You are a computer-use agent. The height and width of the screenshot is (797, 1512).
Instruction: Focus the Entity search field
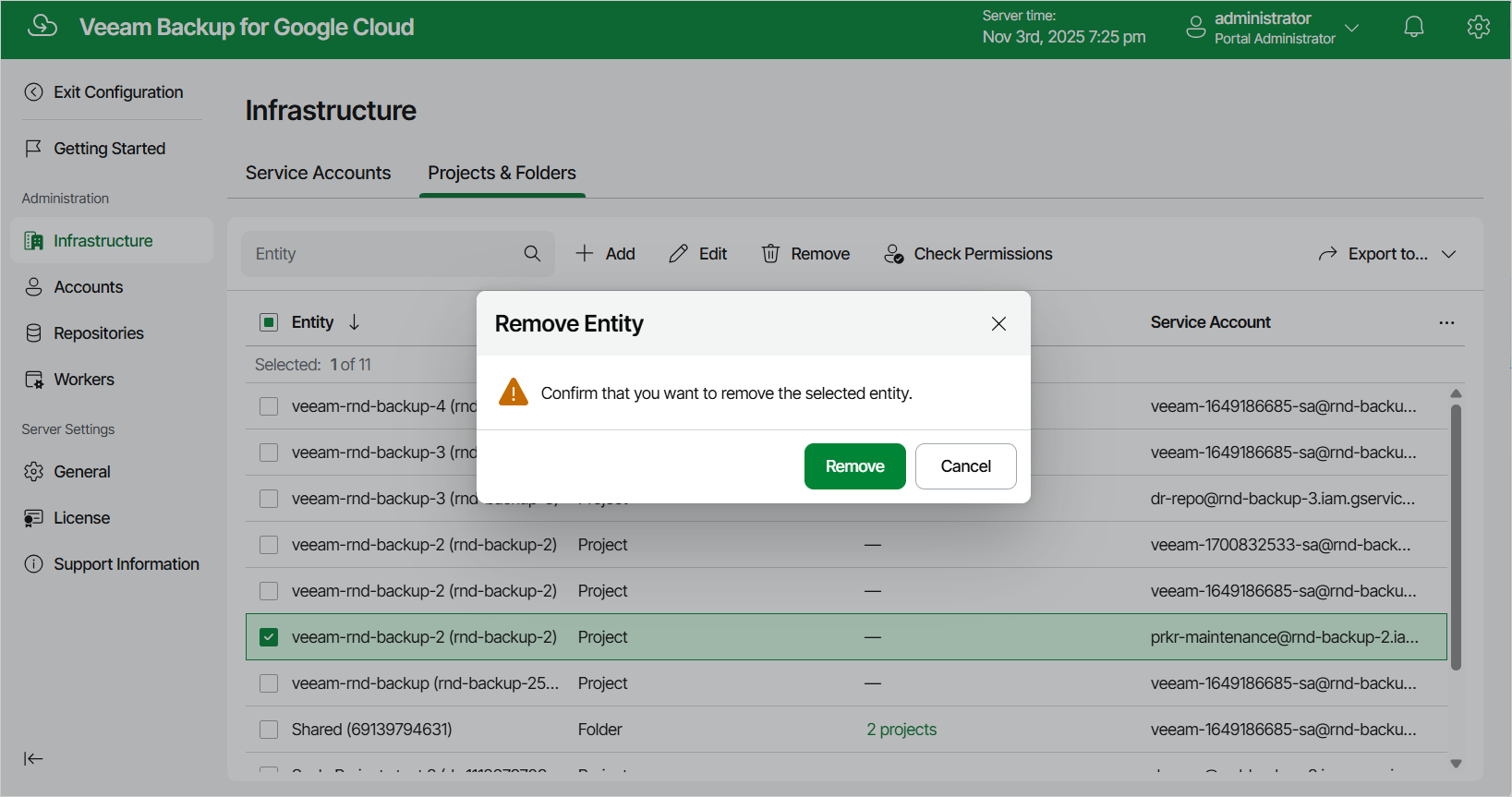(x=398, y=253)
